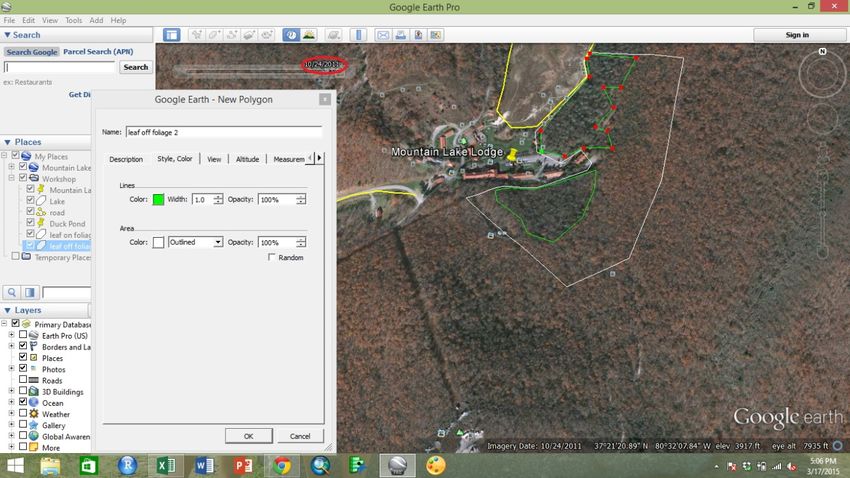Viewport: 850px width, 478px height.
Task: Click the yellow pushpin at Mountain Lake Lodge
Action: tap(511, 154)
